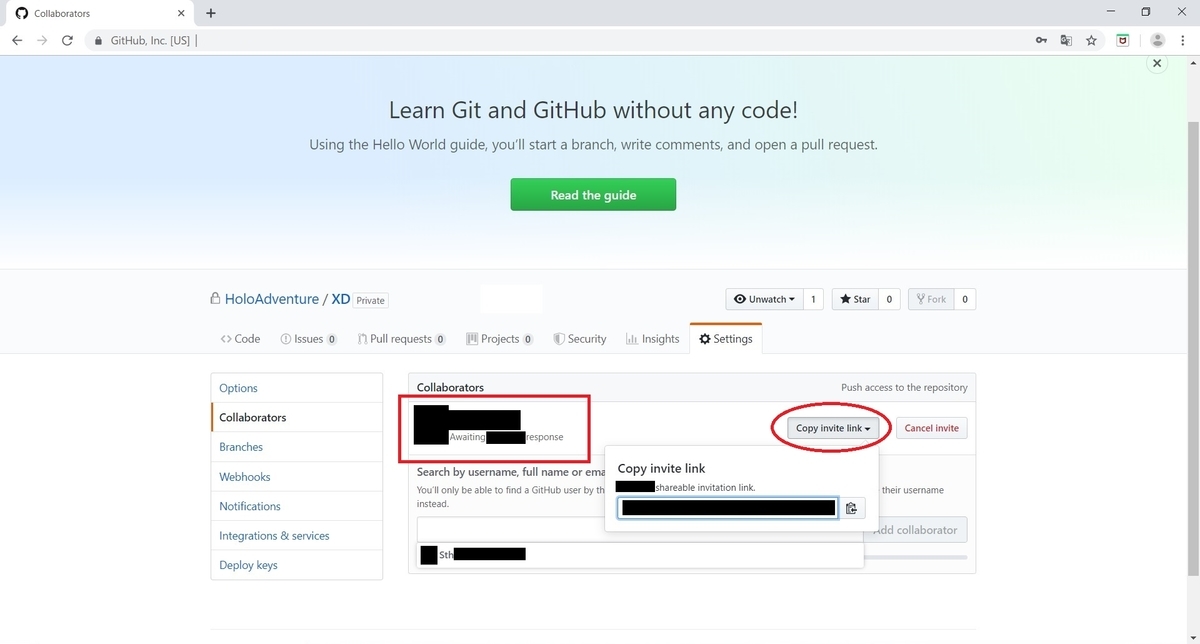The height and width of the screenshot is (644, 1200).
Task: Click the Private repository badge
Action: tap(370, 300)
